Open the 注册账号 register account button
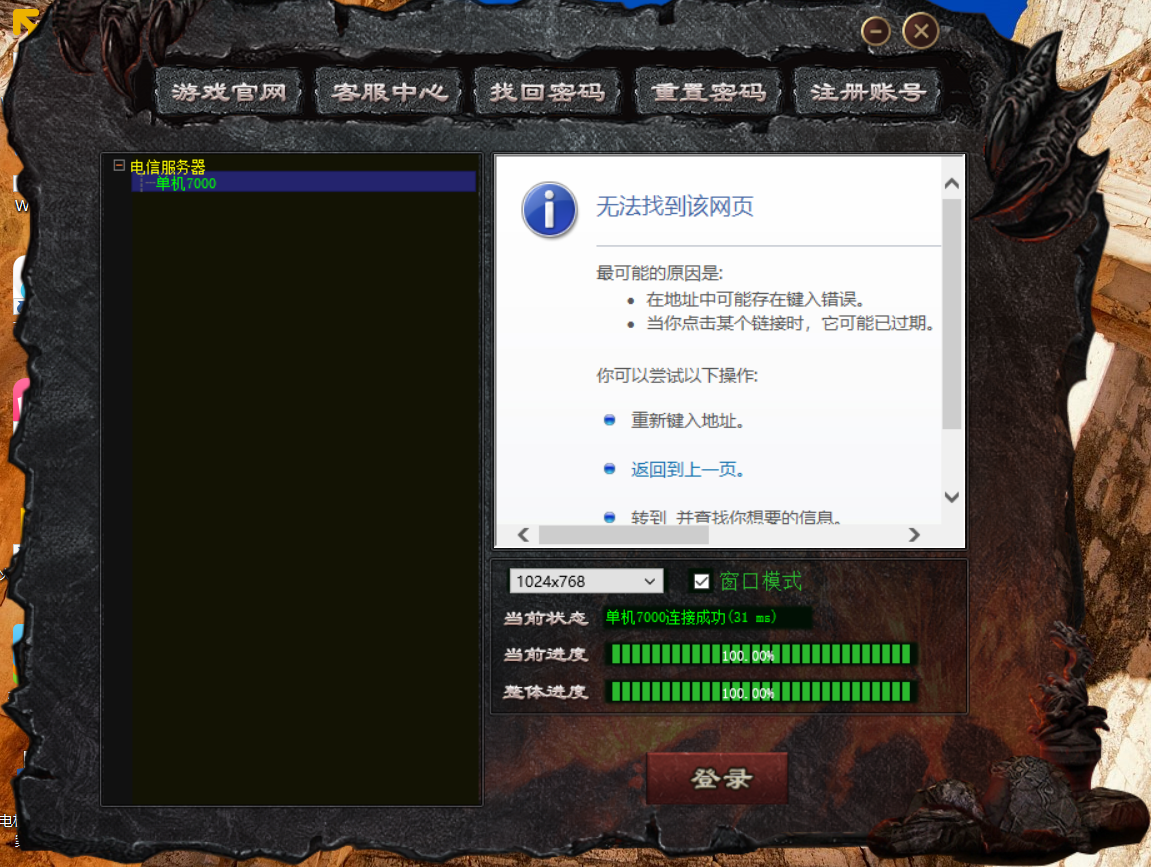This screenshot has height=867, width=1151. pos(867,92)
